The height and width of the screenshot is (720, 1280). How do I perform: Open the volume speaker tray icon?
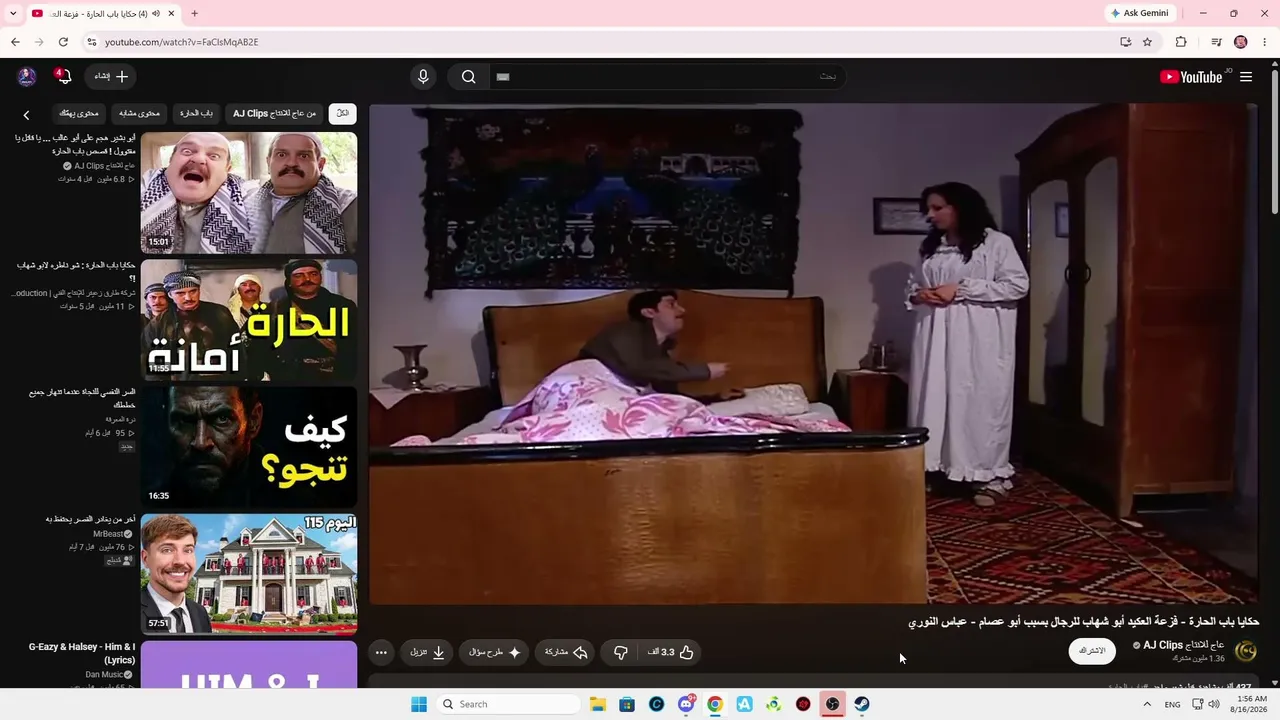1214,704
